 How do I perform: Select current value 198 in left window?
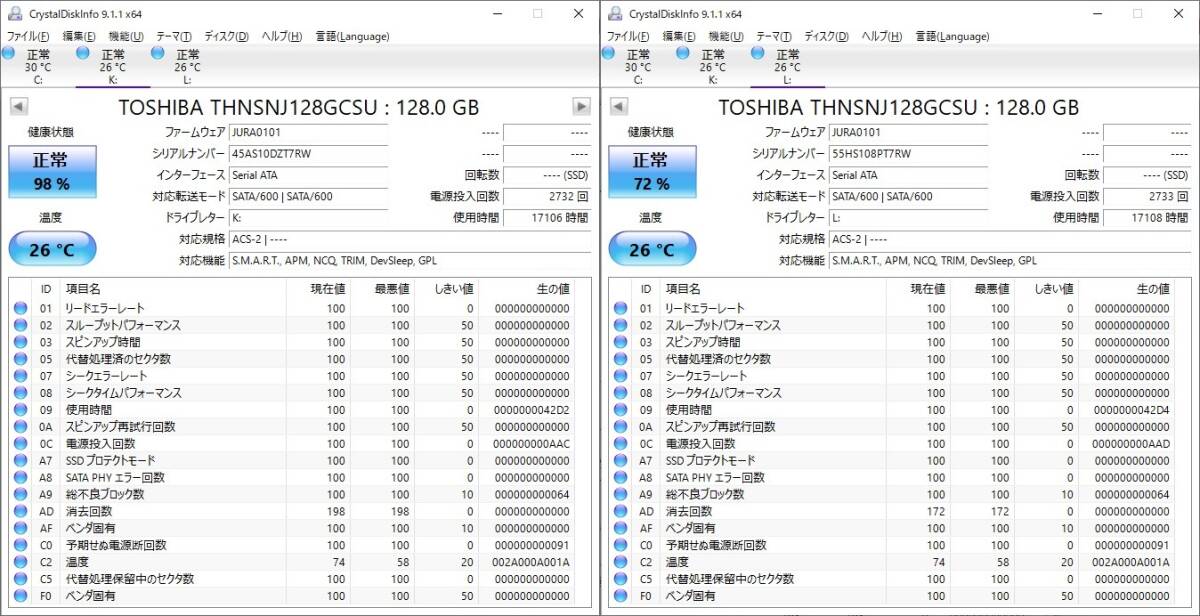pyautogui.click(x=336, y=512)
